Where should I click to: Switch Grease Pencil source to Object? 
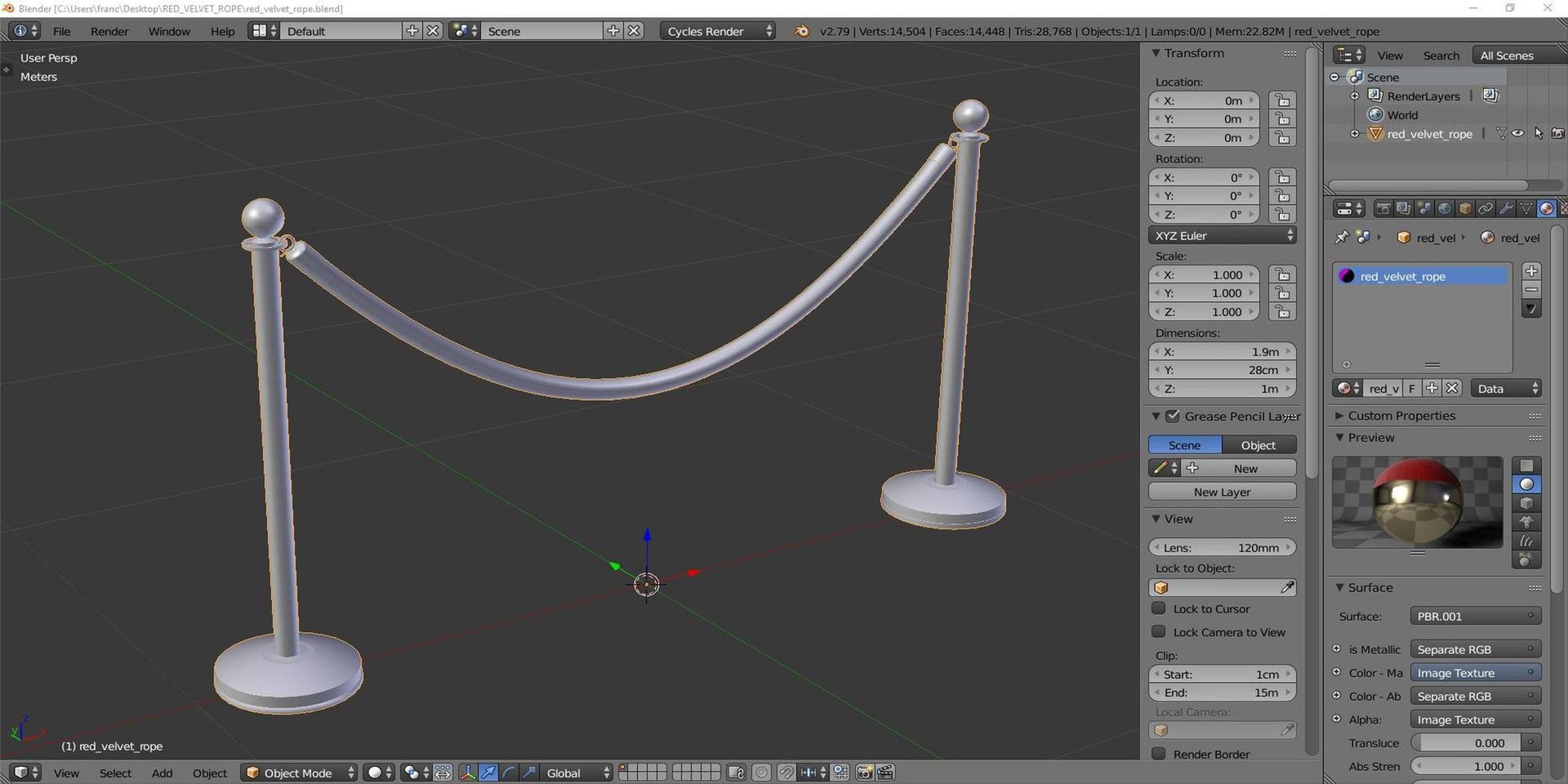1258,445
